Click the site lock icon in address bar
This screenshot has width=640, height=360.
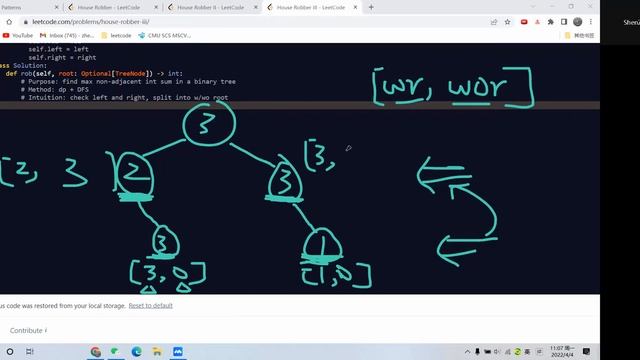pyautogui.click(x=26, y=22)
